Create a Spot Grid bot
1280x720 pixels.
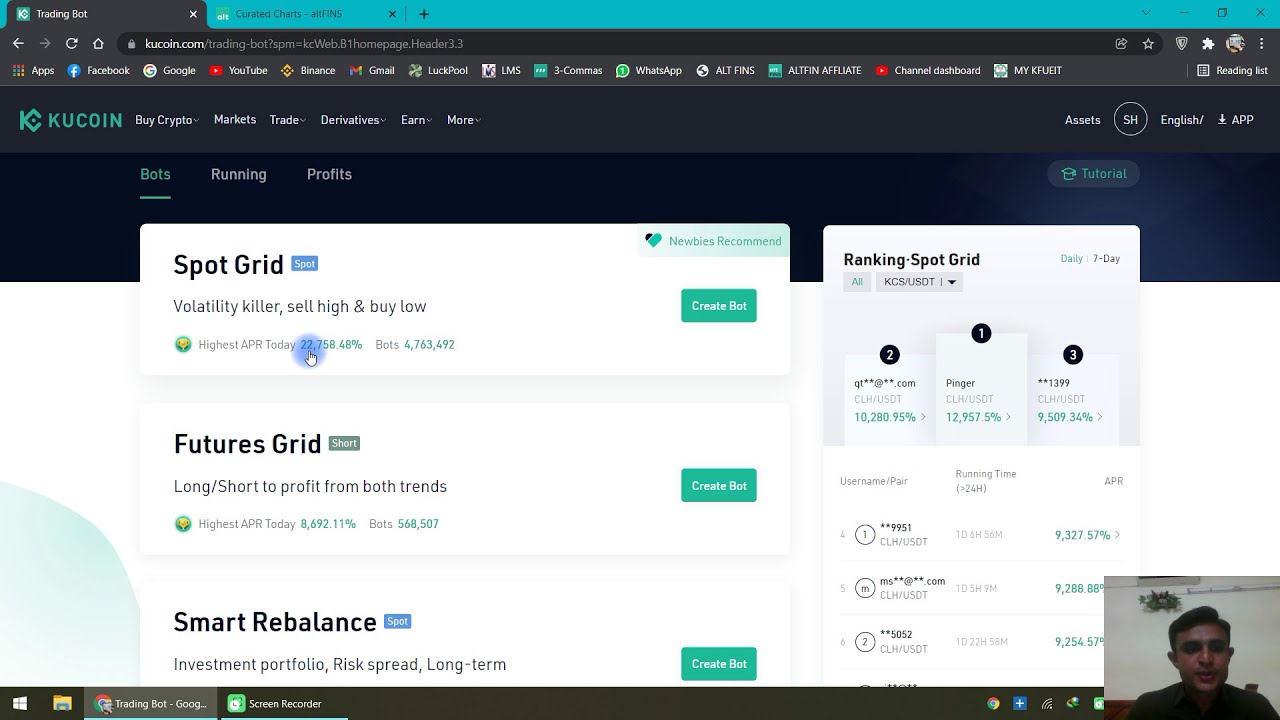point(719,306)
